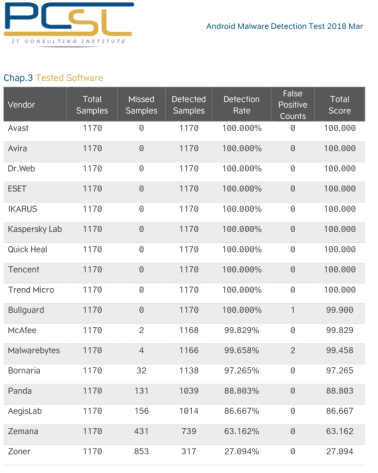
Task: Click the Avast vendor name
Action: click(x=18, y=128)
